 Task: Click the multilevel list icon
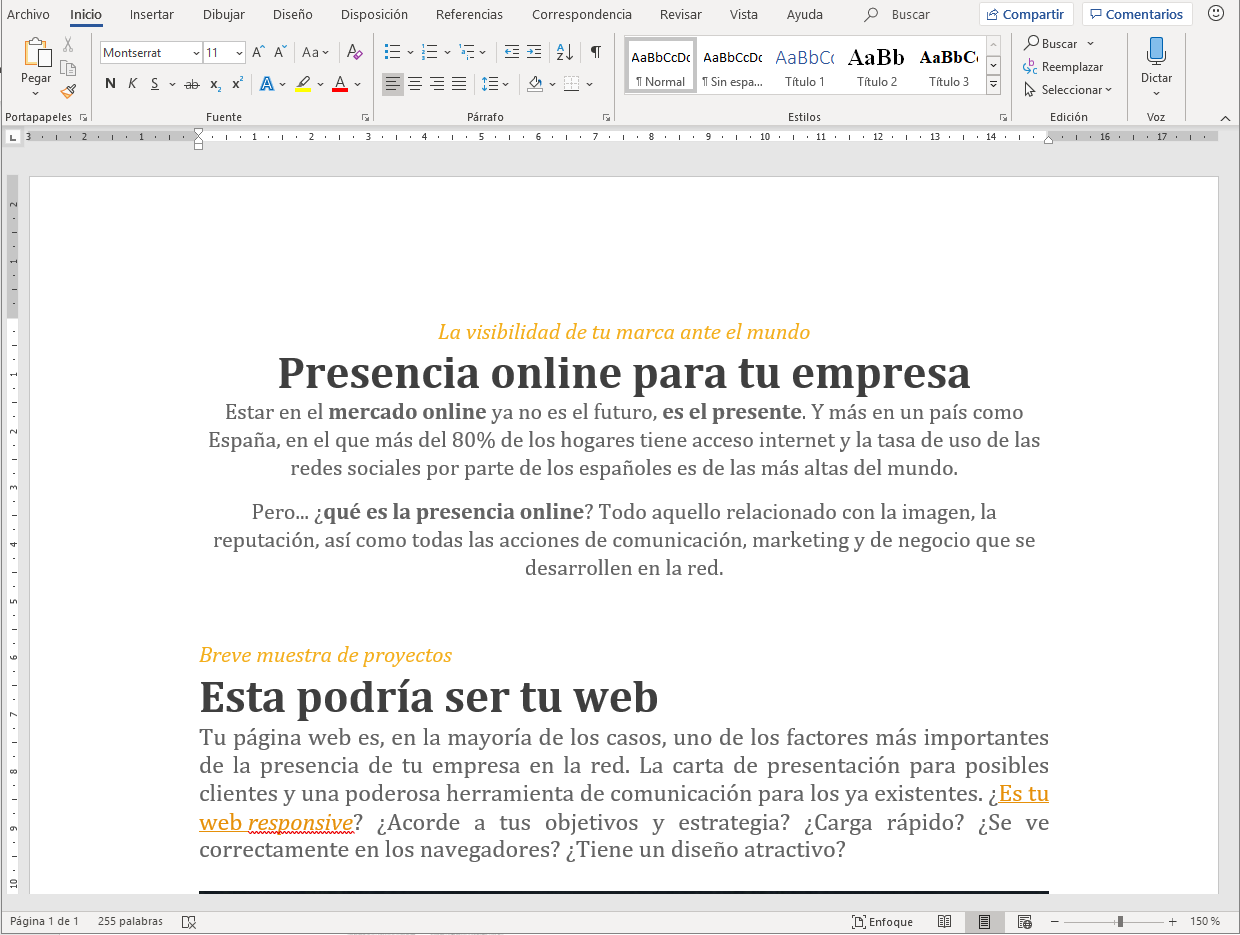pos(467,52)
